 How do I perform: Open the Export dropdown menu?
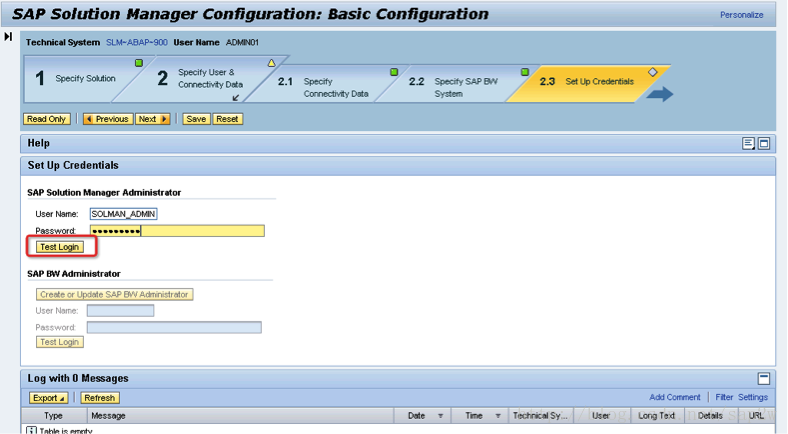coord(49,398)
